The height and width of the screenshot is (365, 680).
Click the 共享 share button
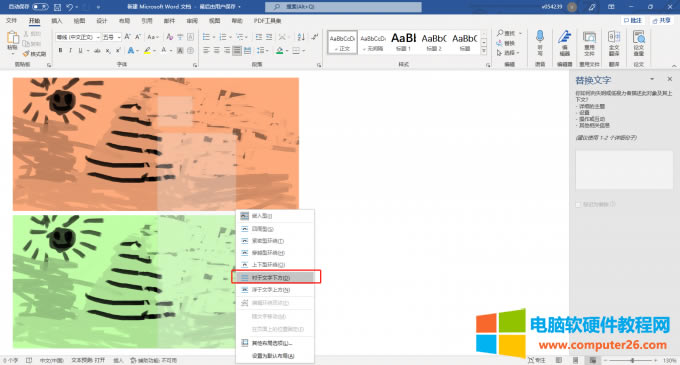point(662,20)
